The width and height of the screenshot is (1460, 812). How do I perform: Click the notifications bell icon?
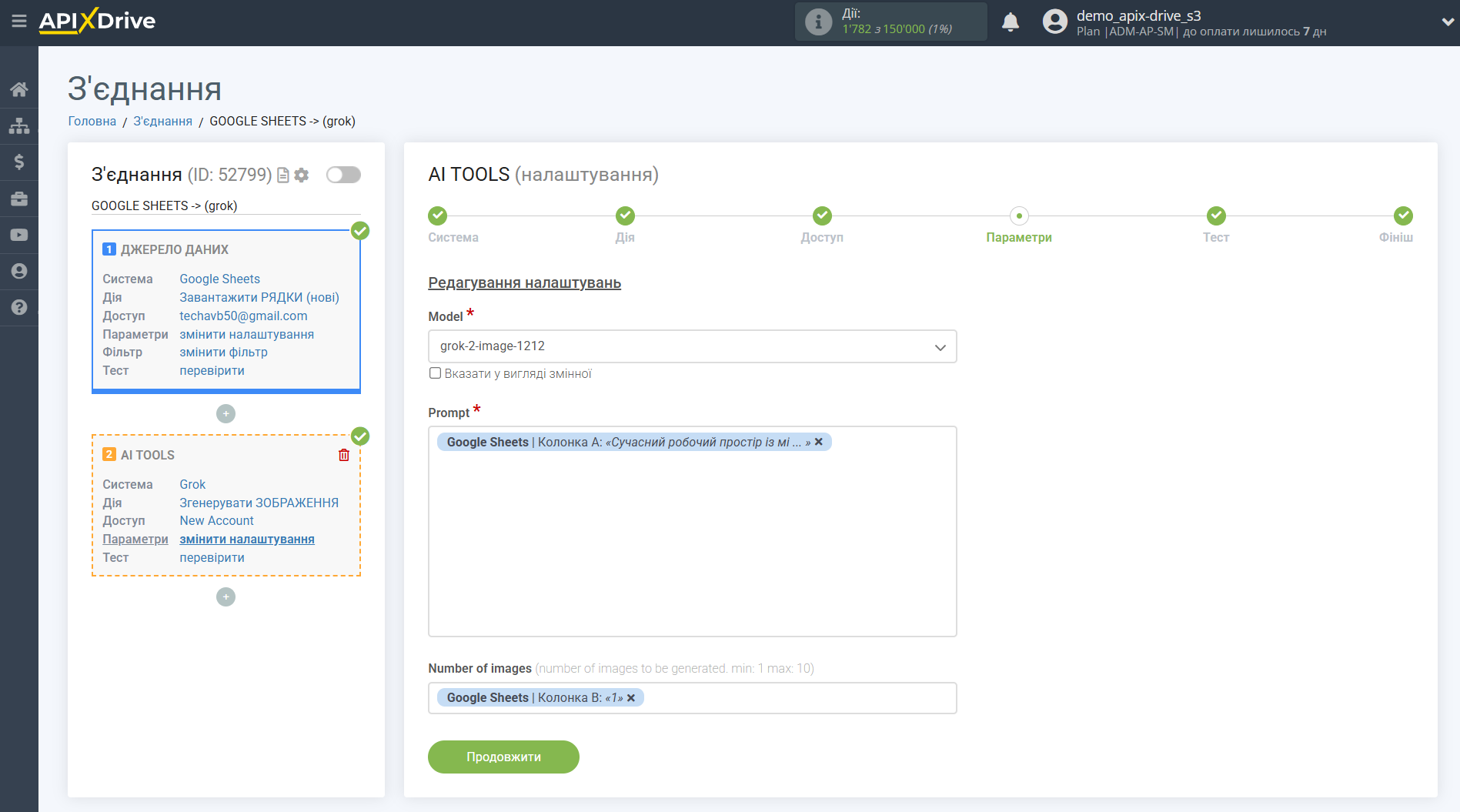pos(1010,22)
